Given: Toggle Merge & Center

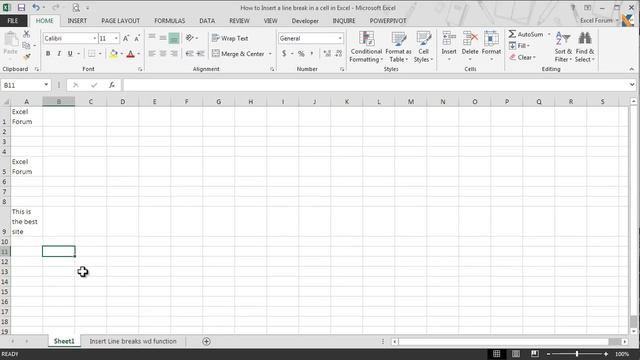Looking at the screenshot, I should point(238,53).
